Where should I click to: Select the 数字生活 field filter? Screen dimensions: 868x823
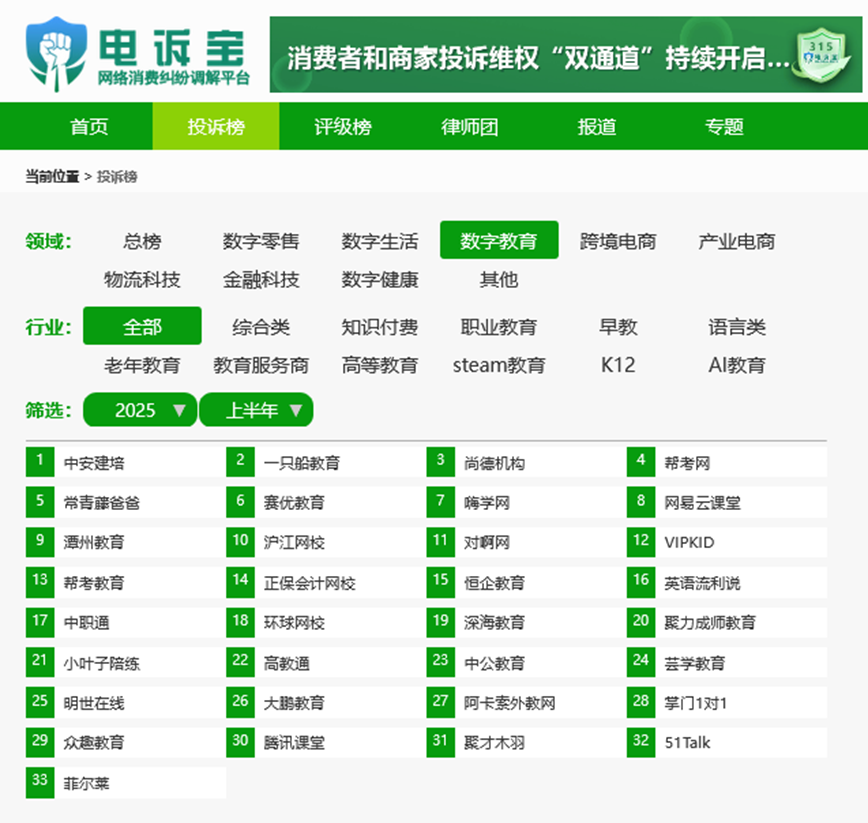coord(380,241)
